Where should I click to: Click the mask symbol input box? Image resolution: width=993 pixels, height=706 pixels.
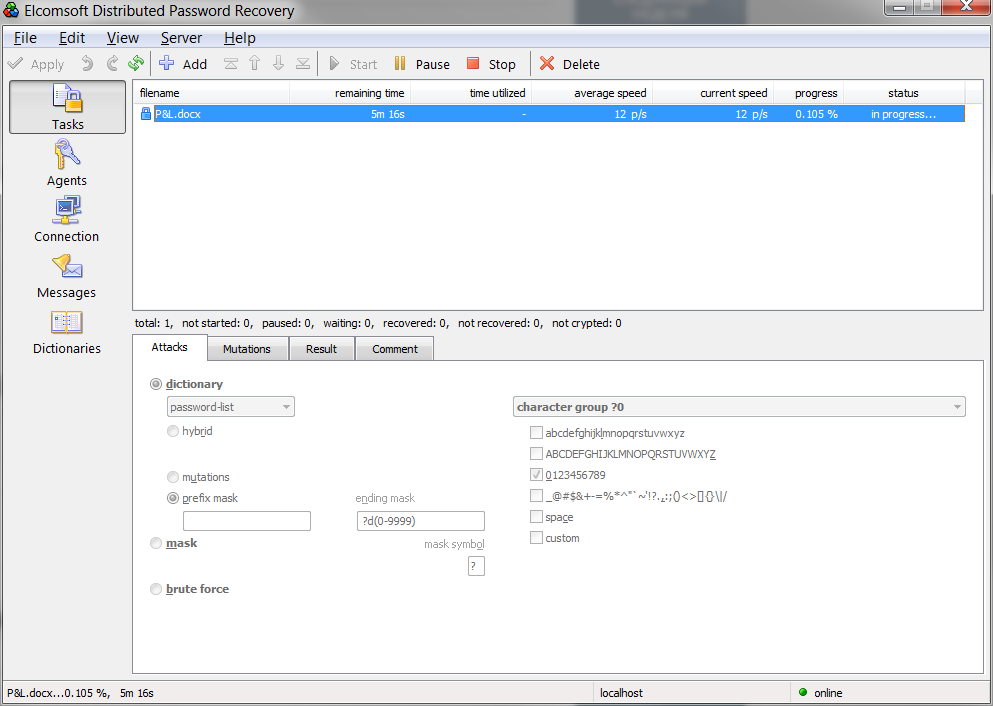tap(476, 566)
